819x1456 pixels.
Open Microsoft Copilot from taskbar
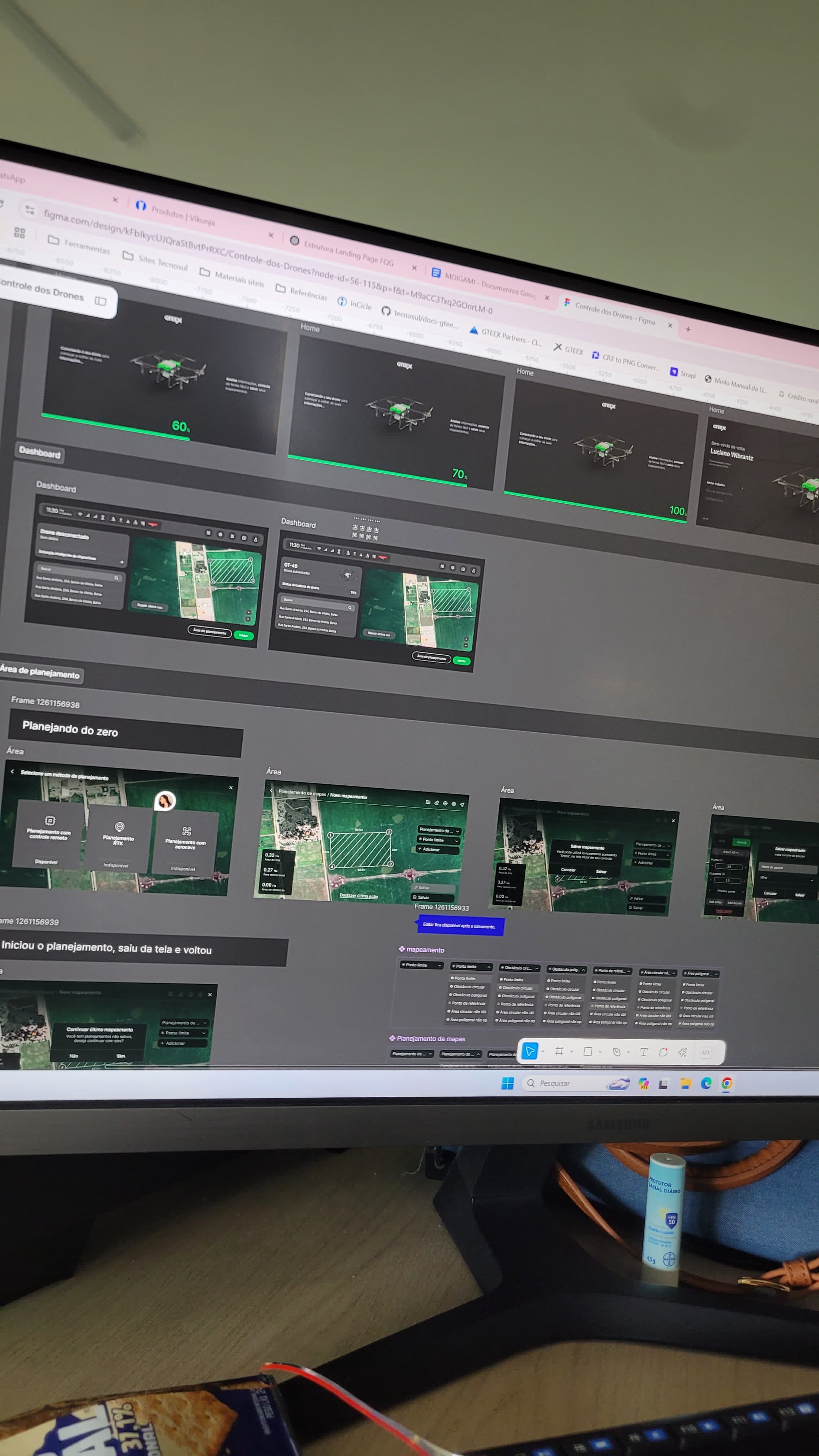pos(644,1084)
